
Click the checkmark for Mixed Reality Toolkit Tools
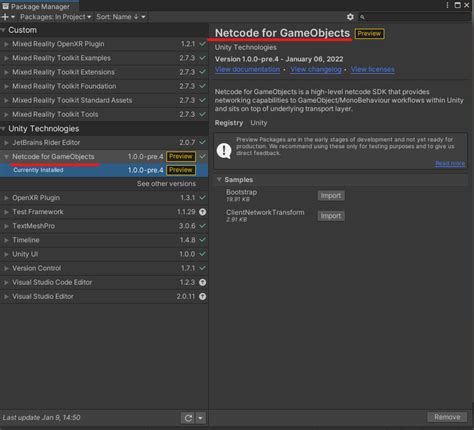tap(202, 114)
